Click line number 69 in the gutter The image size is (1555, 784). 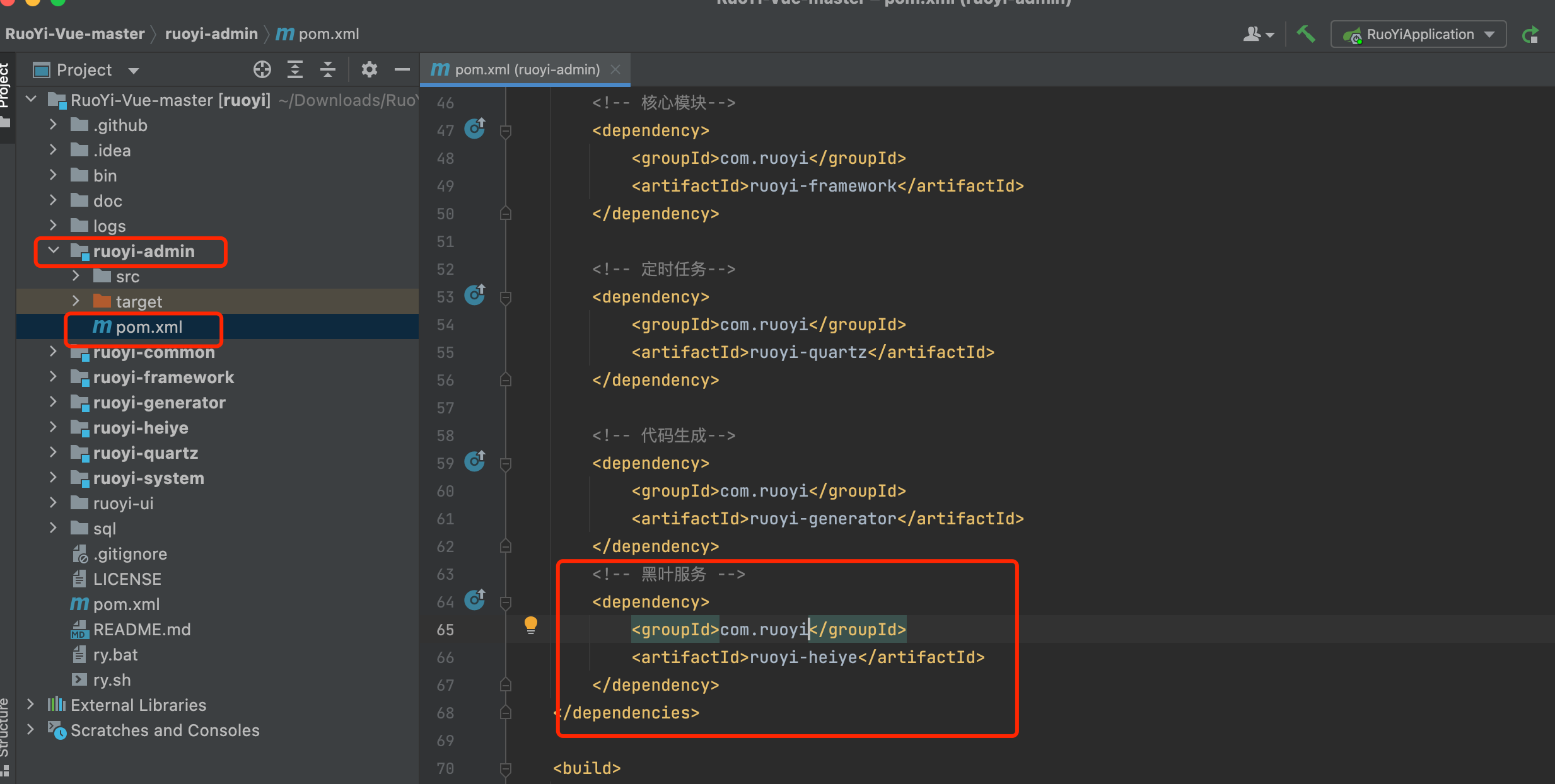[445, 741]
